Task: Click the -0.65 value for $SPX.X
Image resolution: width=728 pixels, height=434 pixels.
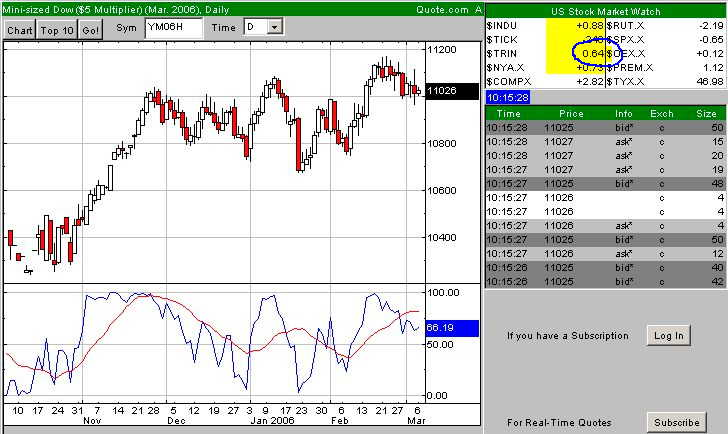Action: tap(711, 40)
